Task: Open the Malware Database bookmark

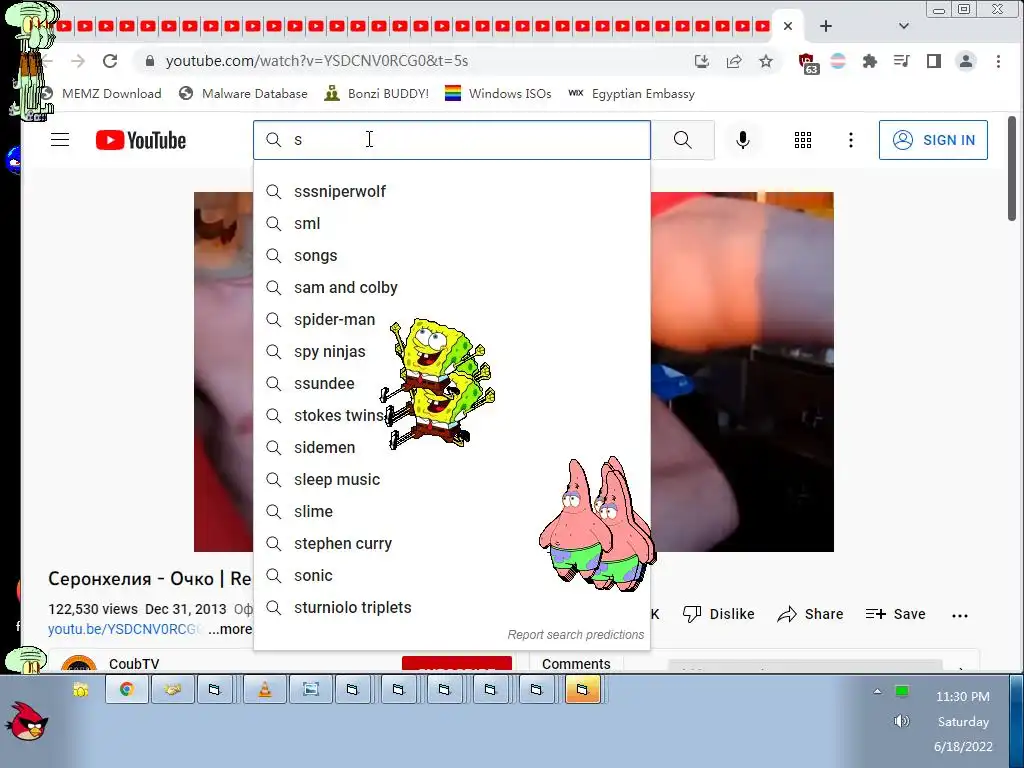Action: click(243, 93)
